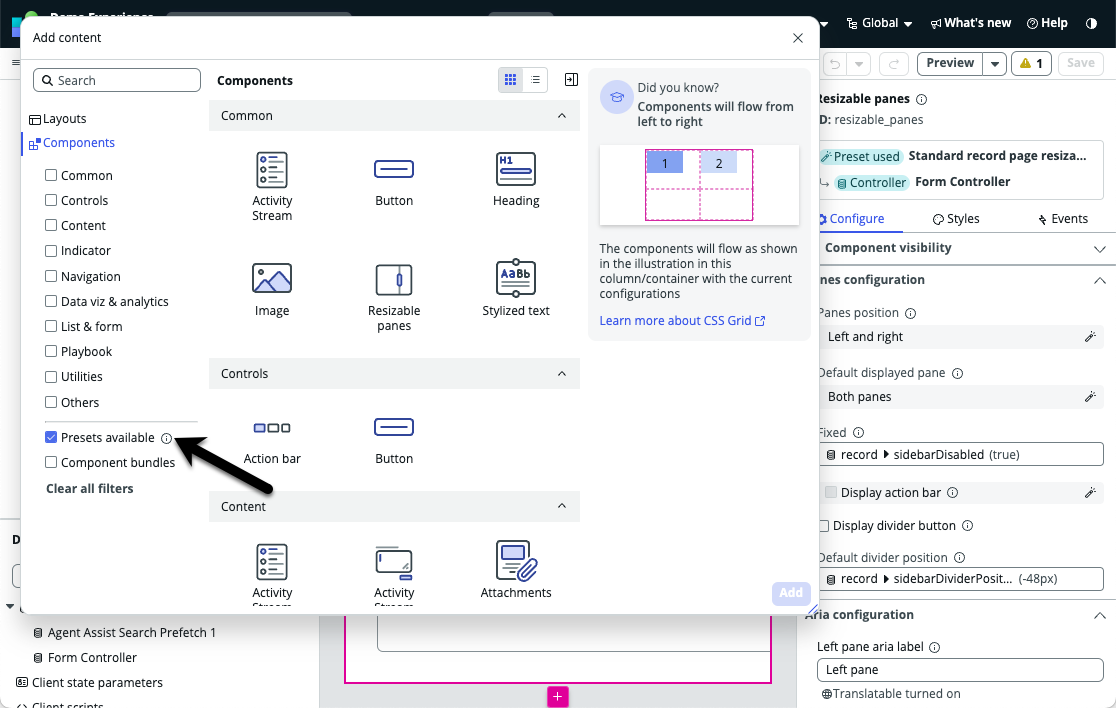Uncheck the Presets available checkbox
Screen dimensions: 1116x708
pos(51,437)
